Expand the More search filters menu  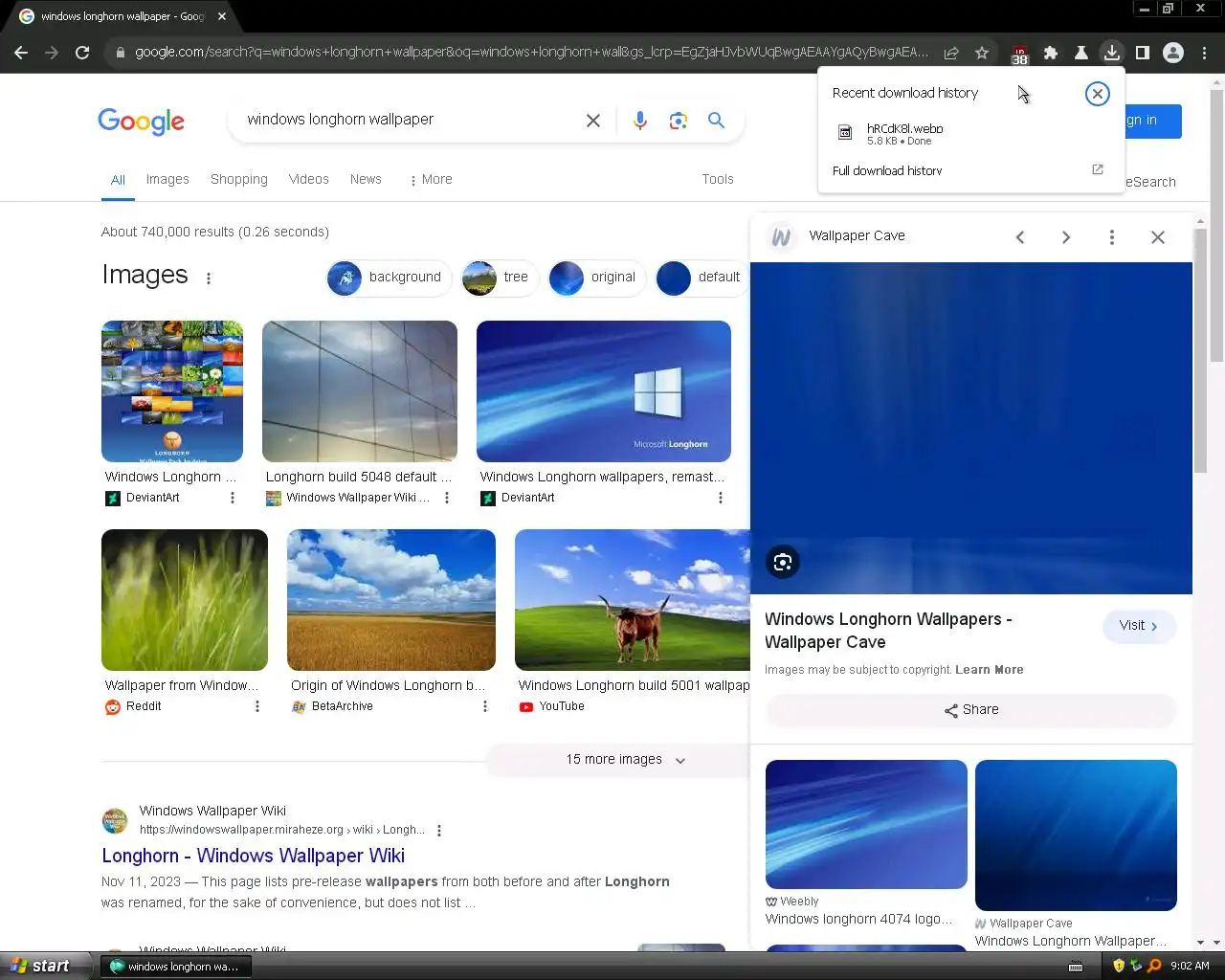coord(430,180)
